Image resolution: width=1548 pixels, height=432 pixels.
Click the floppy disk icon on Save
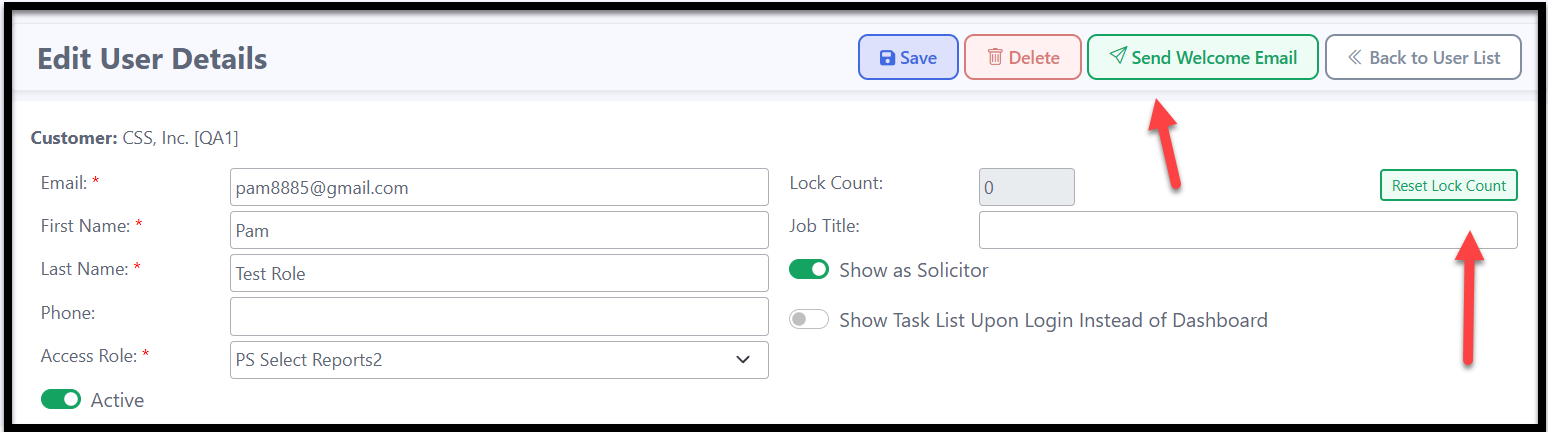pos(886,58)
